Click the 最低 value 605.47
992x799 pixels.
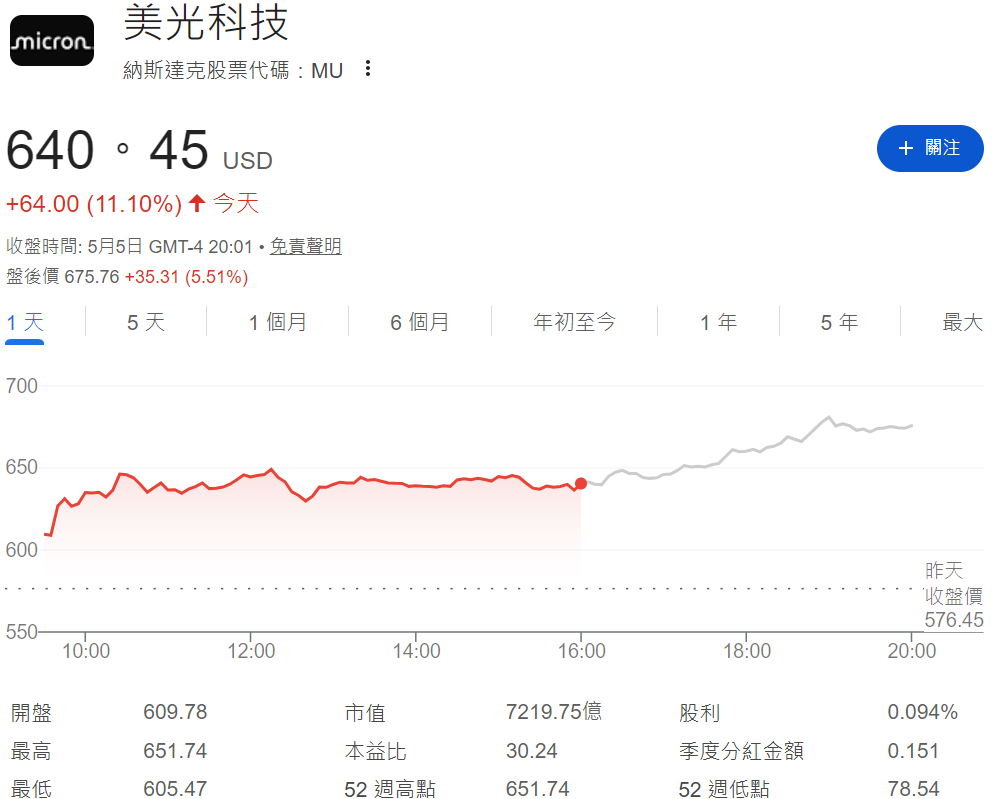(x=175, y=789)
